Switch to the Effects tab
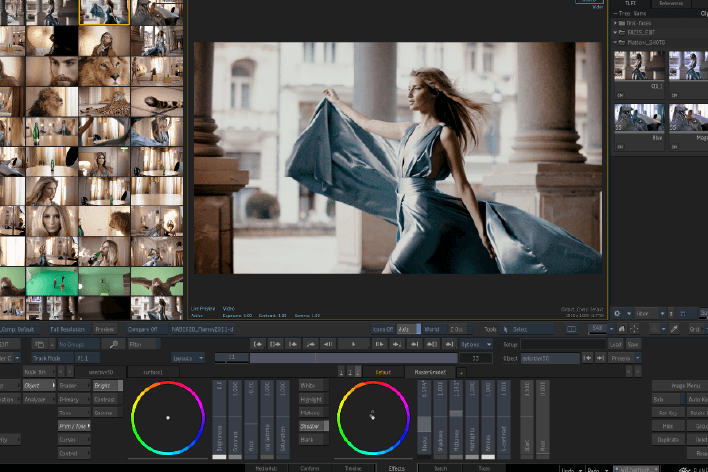This screenshot has height=472, width=708. (x=396, y=468)
